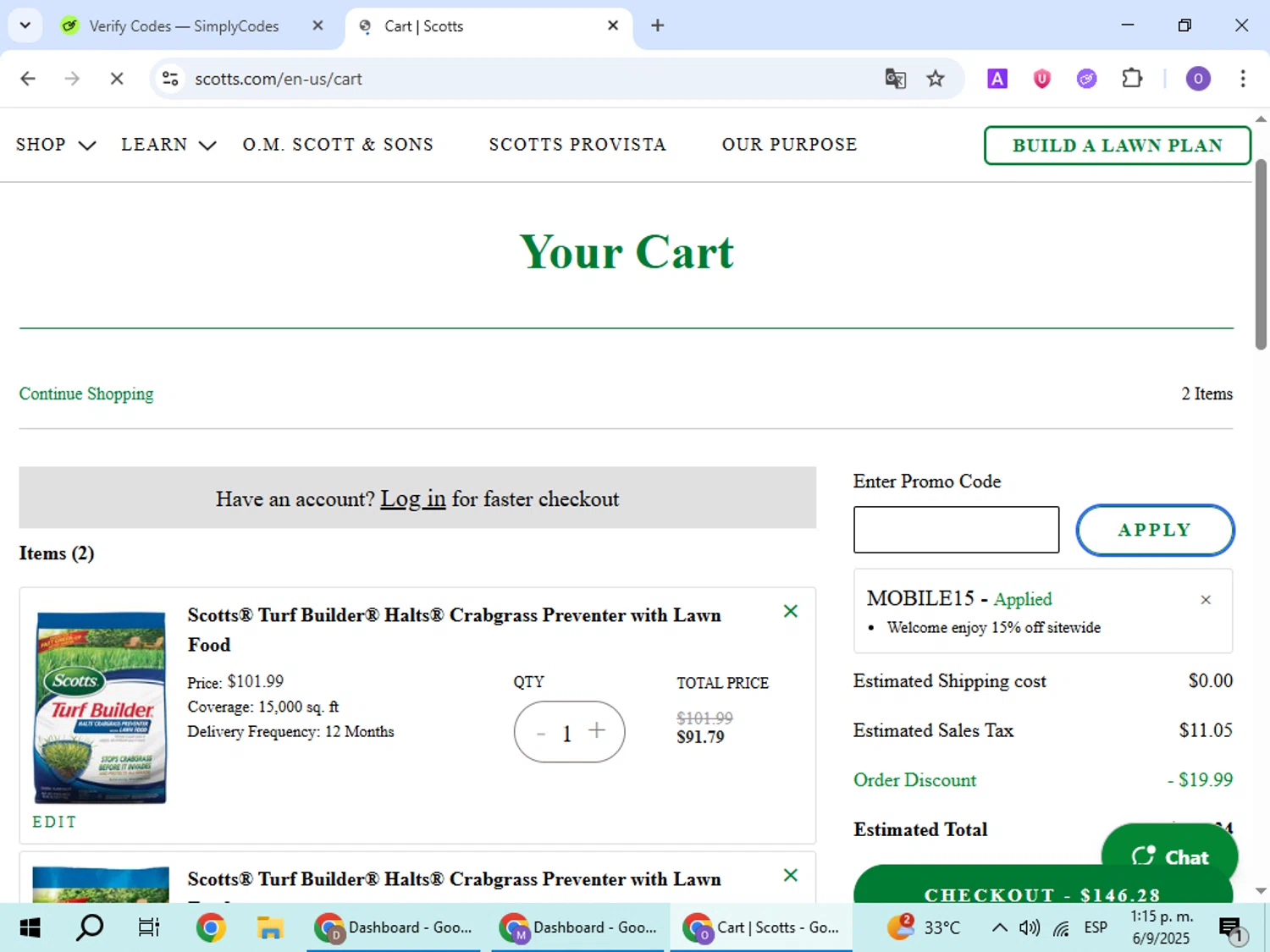Screen dimensions: 1270x952
Task: Open network Wi-Fi tray icon
Action: [x=1061, y=928]
